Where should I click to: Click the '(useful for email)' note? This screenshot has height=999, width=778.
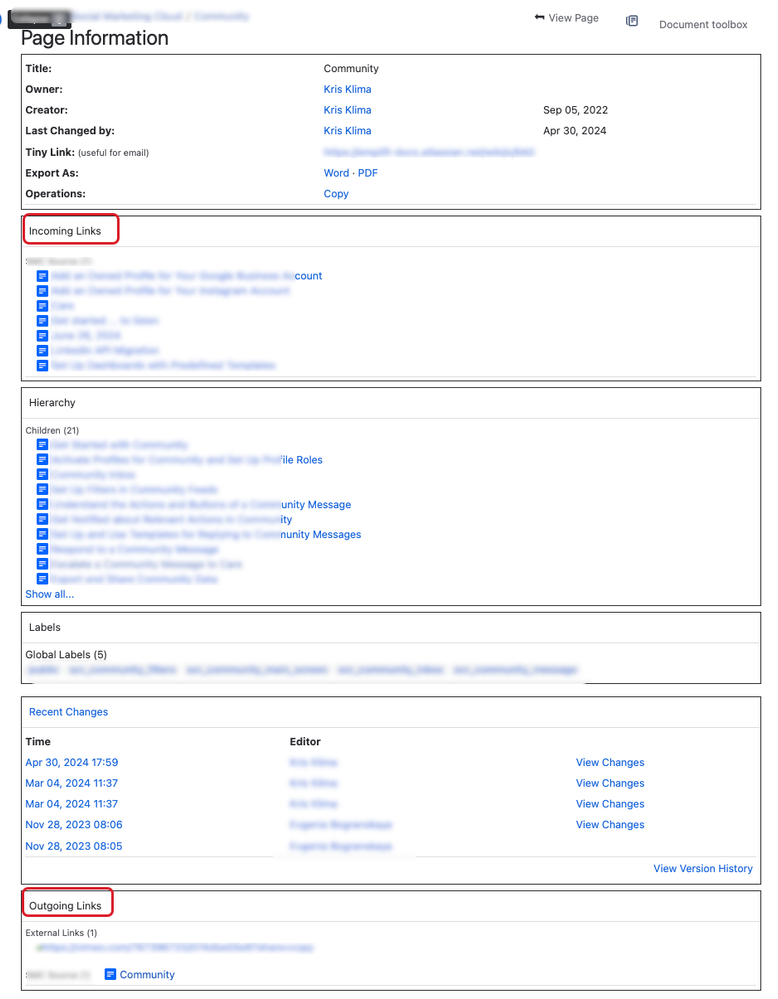pyautogui.click(x=113, y=152)
